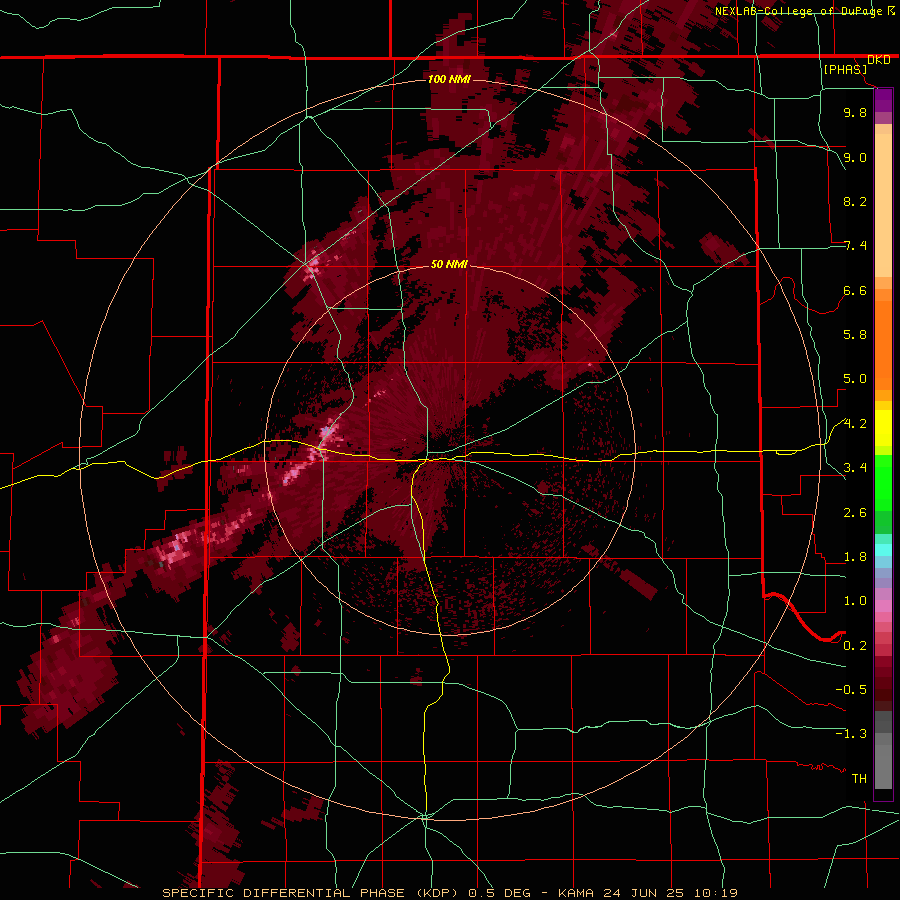Click the "[PHAS]" legend header
Screen dimensions: 900x900
(x=845, y=70)
